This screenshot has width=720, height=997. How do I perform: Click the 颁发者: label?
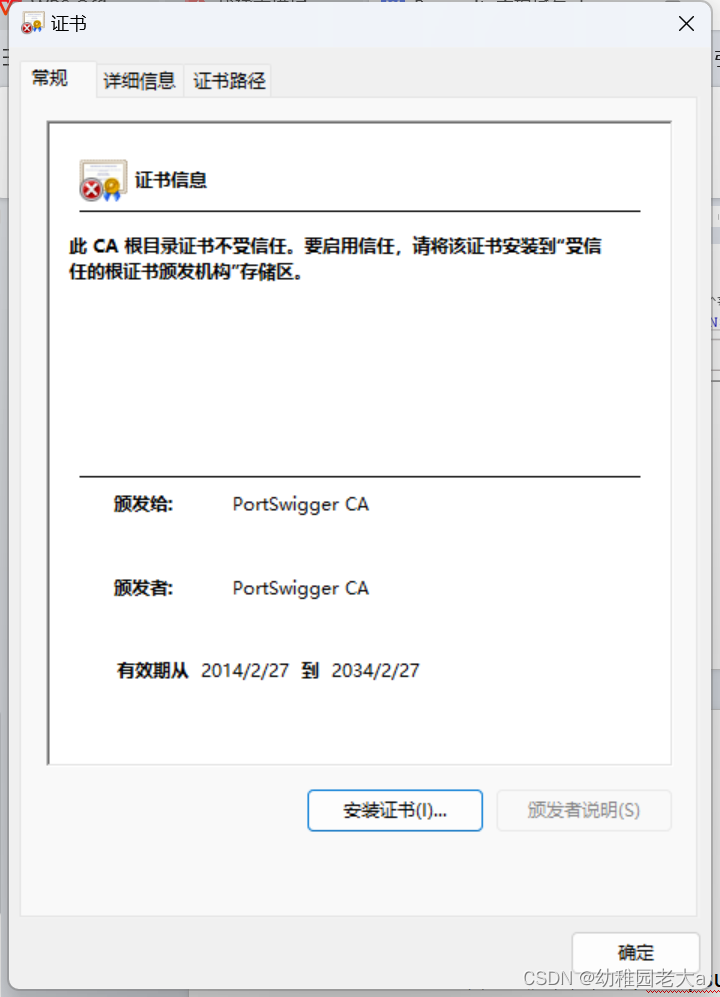click(x=143, y=588)
